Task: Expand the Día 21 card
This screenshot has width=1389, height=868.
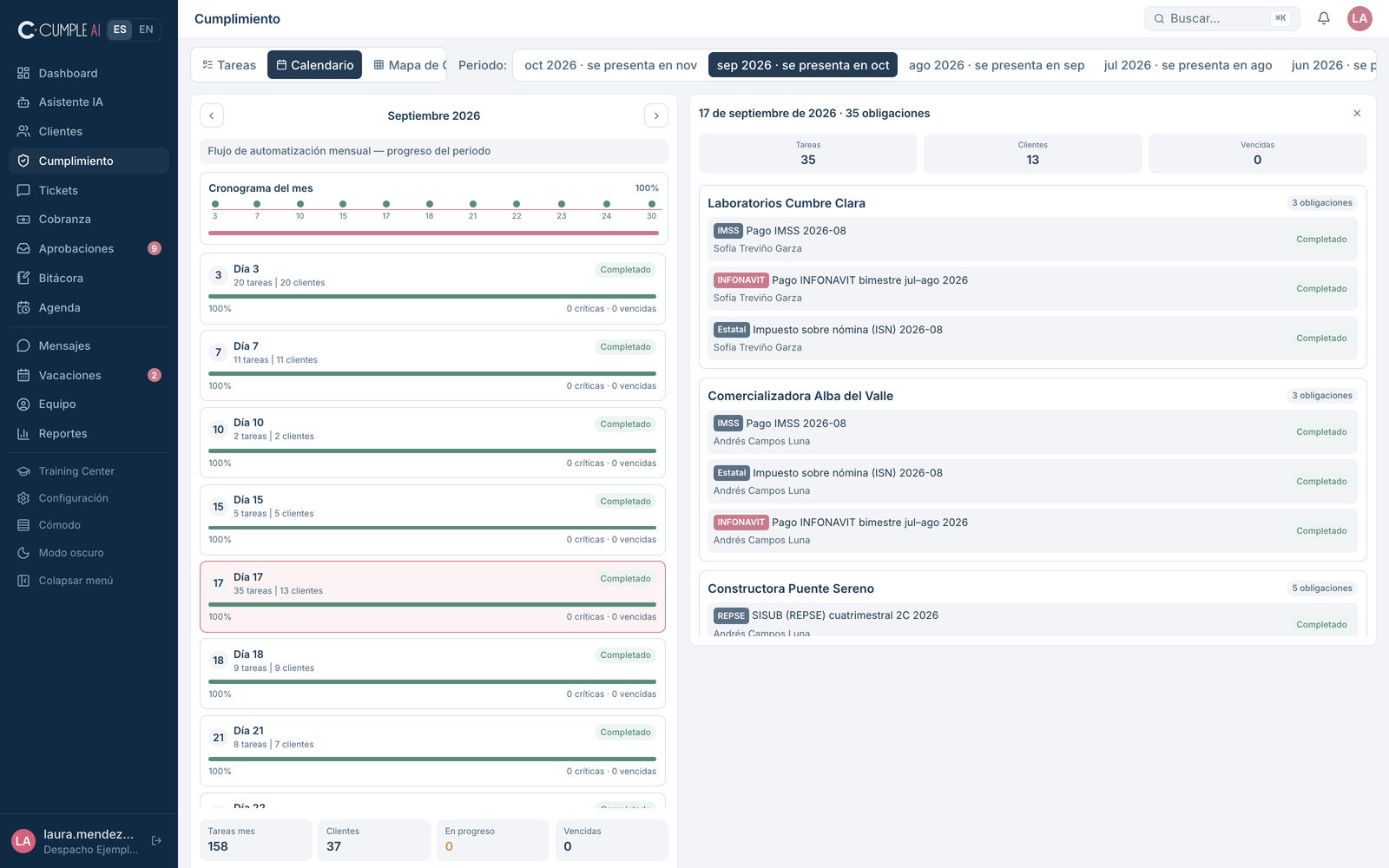Action: 432,751
